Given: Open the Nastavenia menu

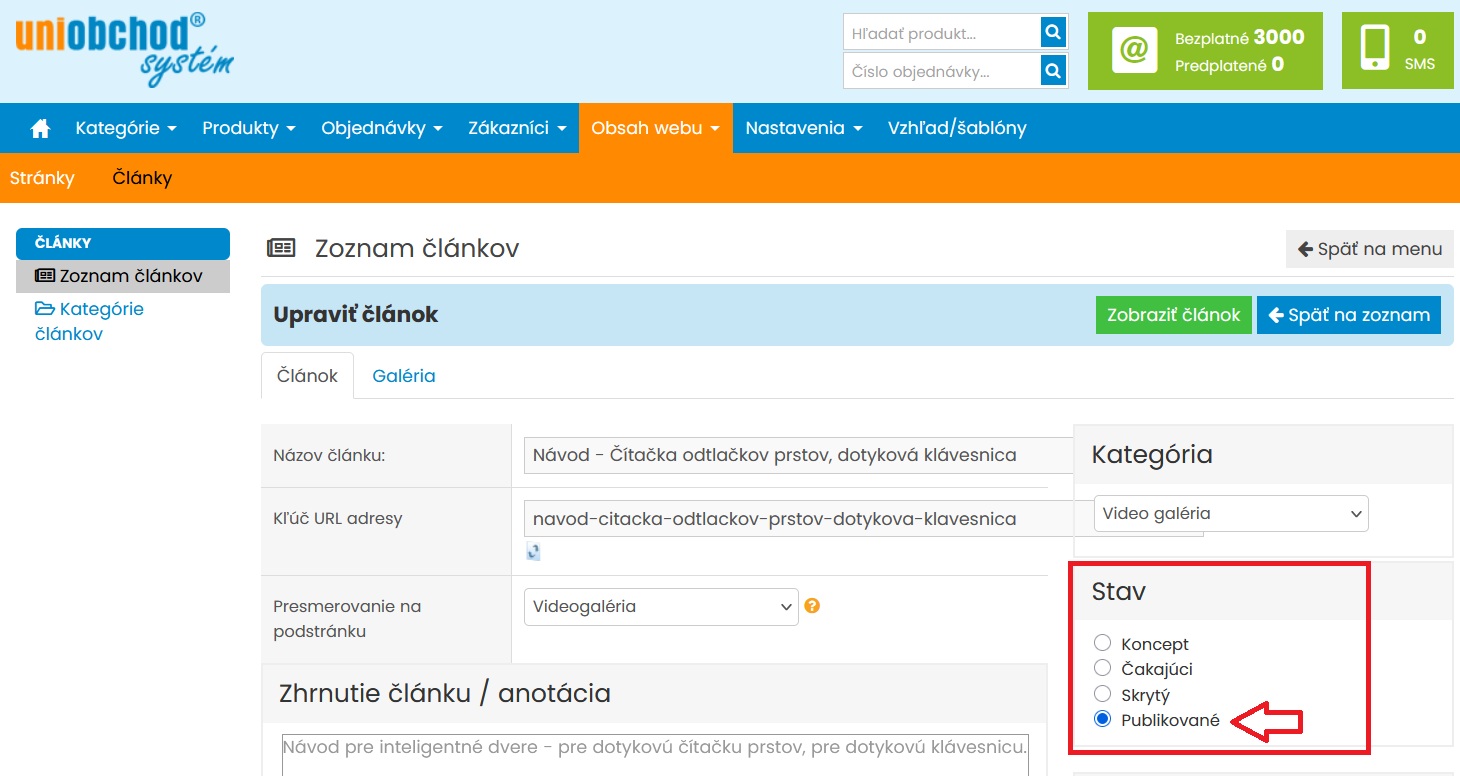Looking at the screenshot, I should pyautogui.click(x=803, y=129).
